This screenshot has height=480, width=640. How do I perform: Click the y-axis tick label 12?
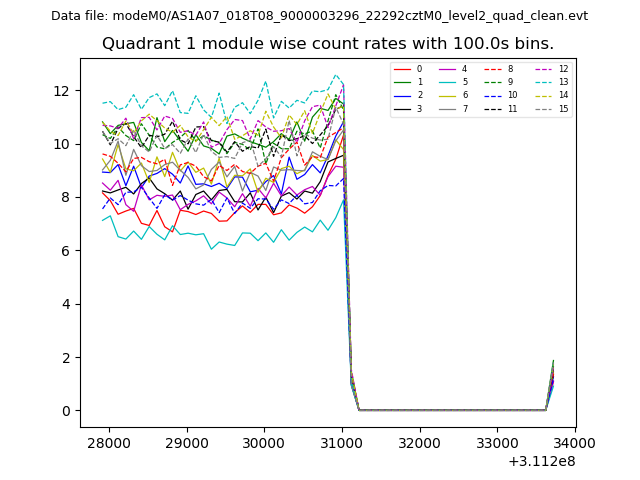[62, 91]
